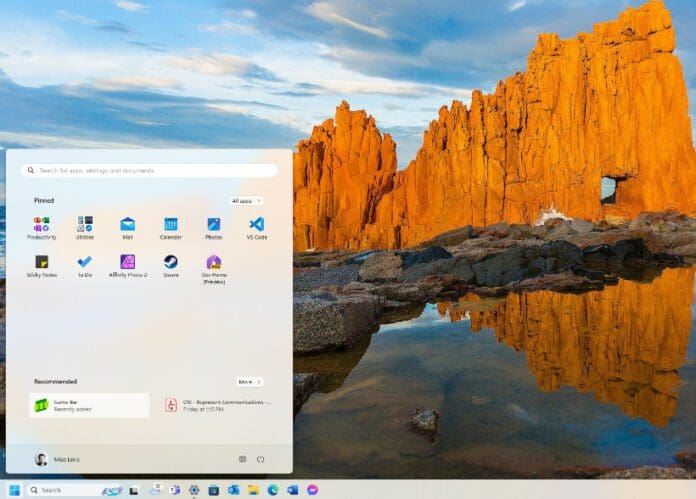
Task: Open File Explorer from the taskbar
Action: point(253,490)
